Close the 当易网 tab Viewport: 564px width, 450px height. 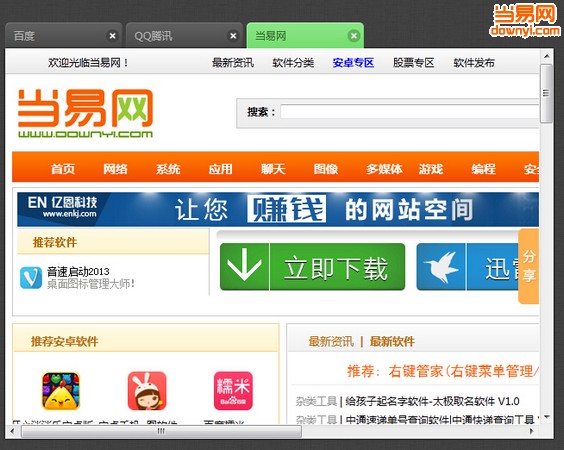coord(354,36)
